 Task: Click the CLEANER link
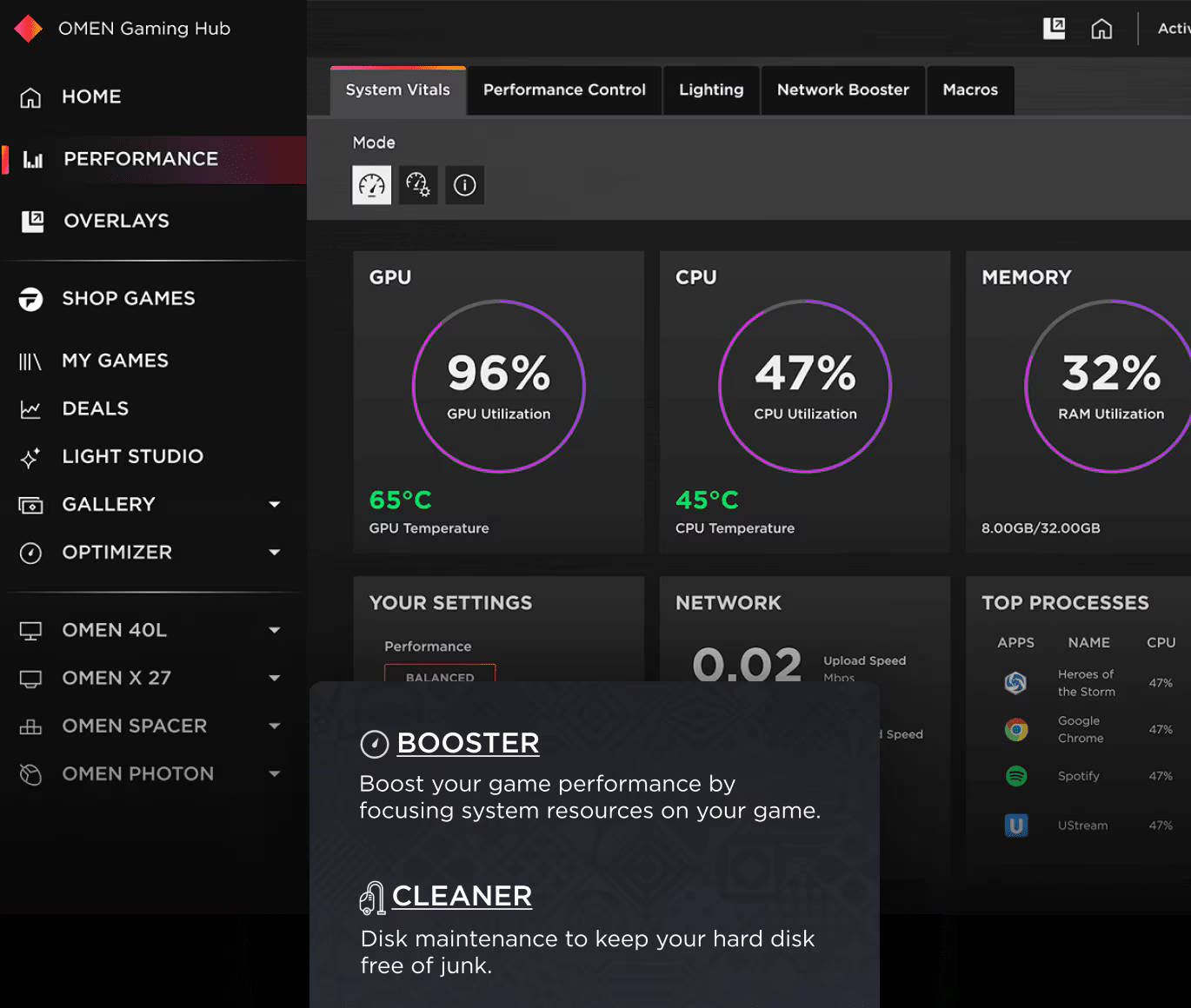pyautogui.click(x=462, y=897)
